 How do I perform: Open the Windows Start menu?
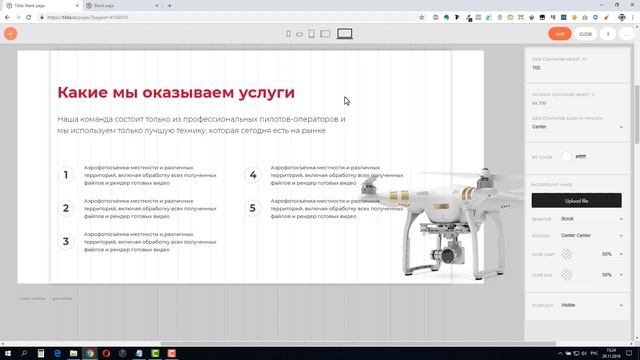pos(7,353)
